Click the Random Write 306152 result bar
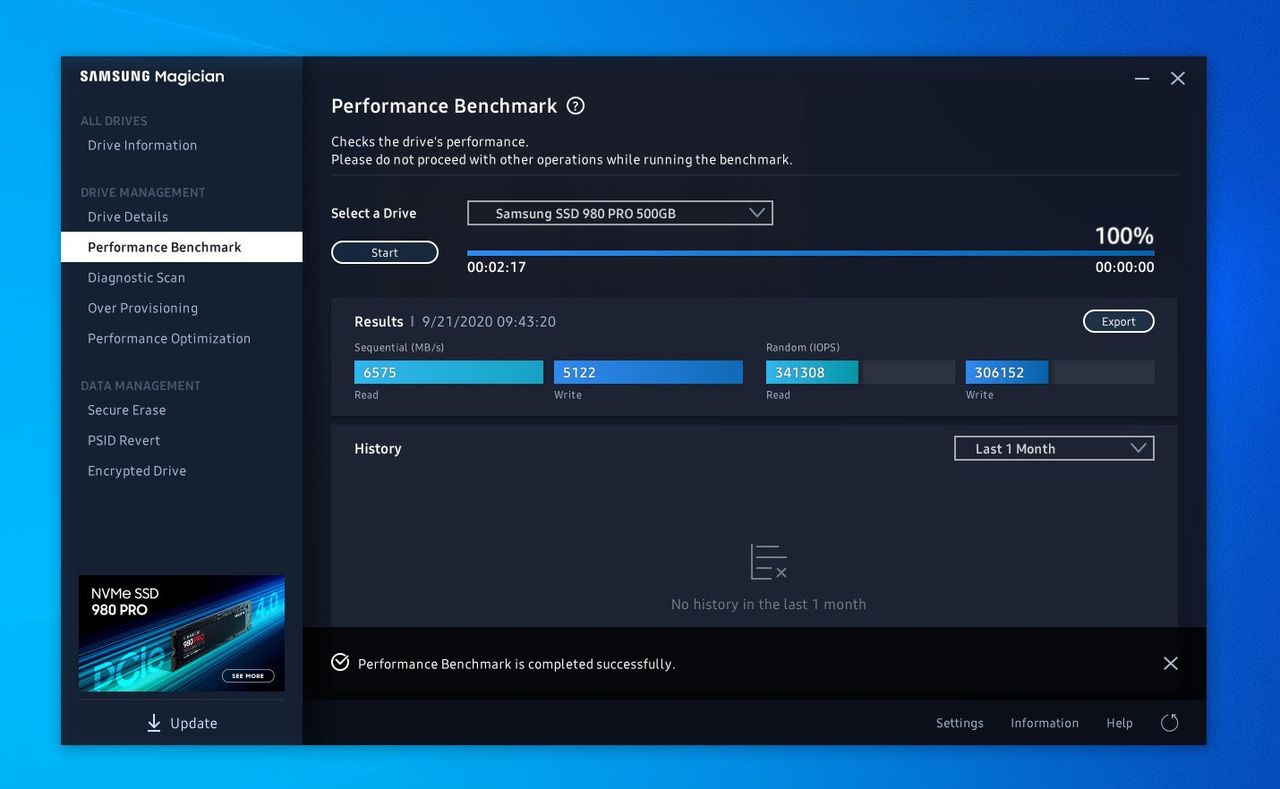This screenshot has width=1280, height=789. pyautogui.click(x=1060, y=372)
